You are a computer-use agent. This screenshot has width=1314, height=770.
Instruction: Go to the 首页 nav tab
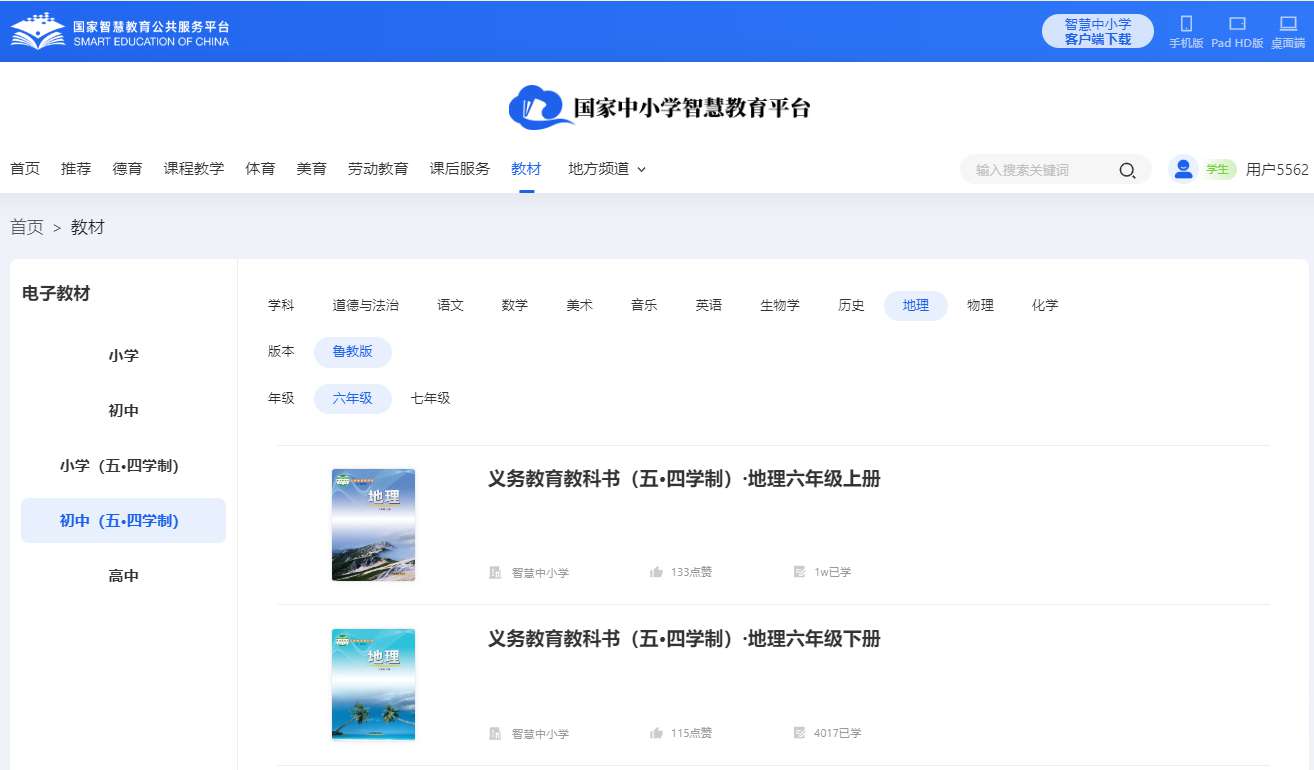click(25, 169)
